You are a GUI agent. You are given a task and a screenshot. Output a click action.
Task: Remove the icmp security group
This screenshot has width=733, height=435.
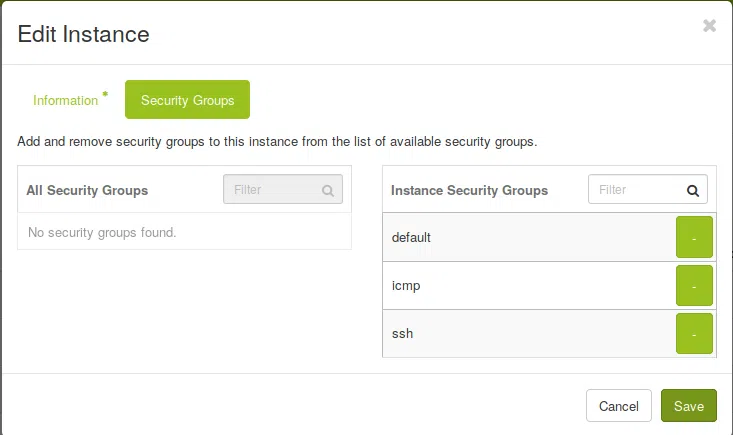[x=694, y=286]
